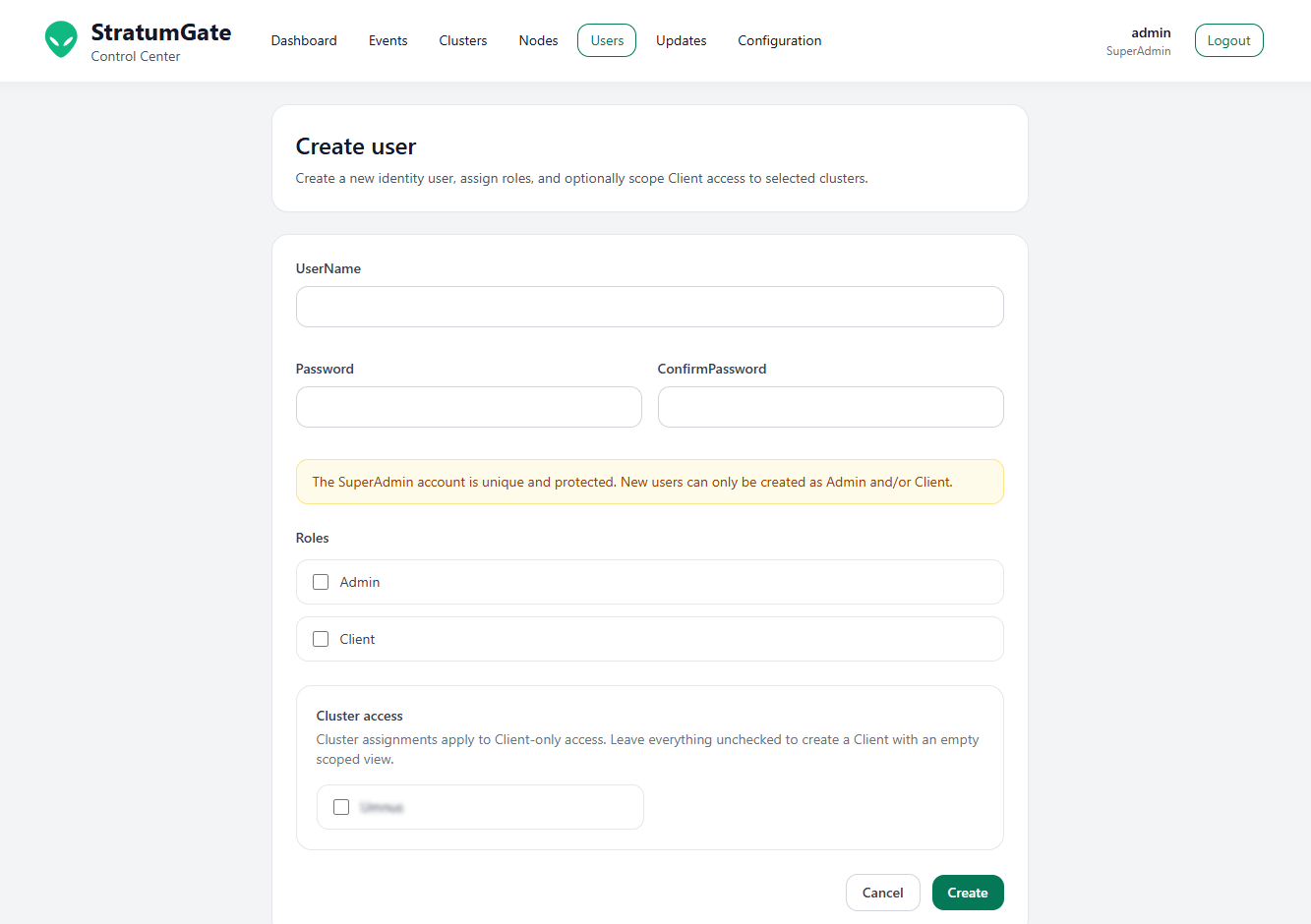Viewport: 1311px width, 924px height.
Task: Open the Dashboard page
Action: click(x=304, y=40)
